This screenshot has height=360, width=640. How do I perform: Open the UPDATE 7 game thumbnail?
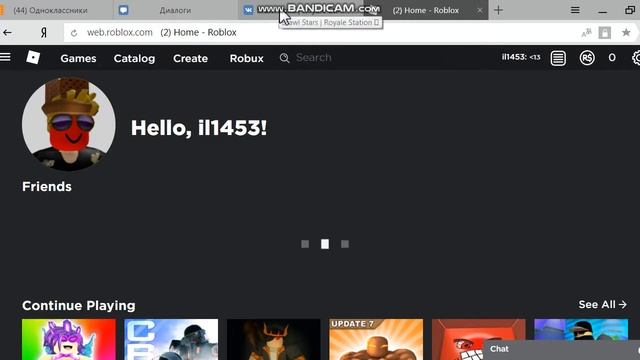pyautogui.click(x=376, y=339)
